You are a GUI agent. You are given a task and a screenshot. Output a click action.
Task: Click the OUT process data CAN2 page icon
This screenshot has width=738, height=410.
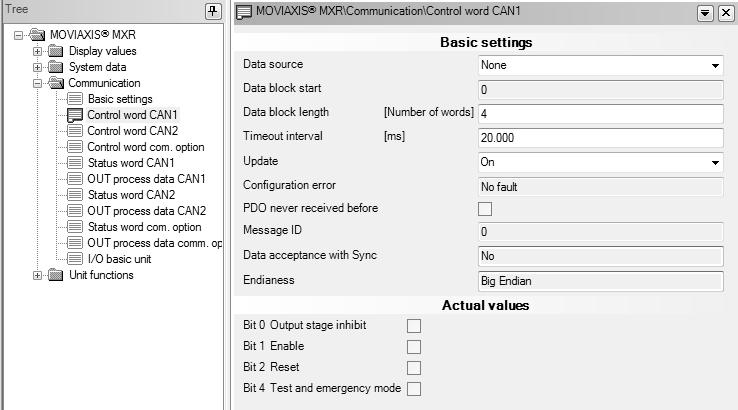(75, 211)
